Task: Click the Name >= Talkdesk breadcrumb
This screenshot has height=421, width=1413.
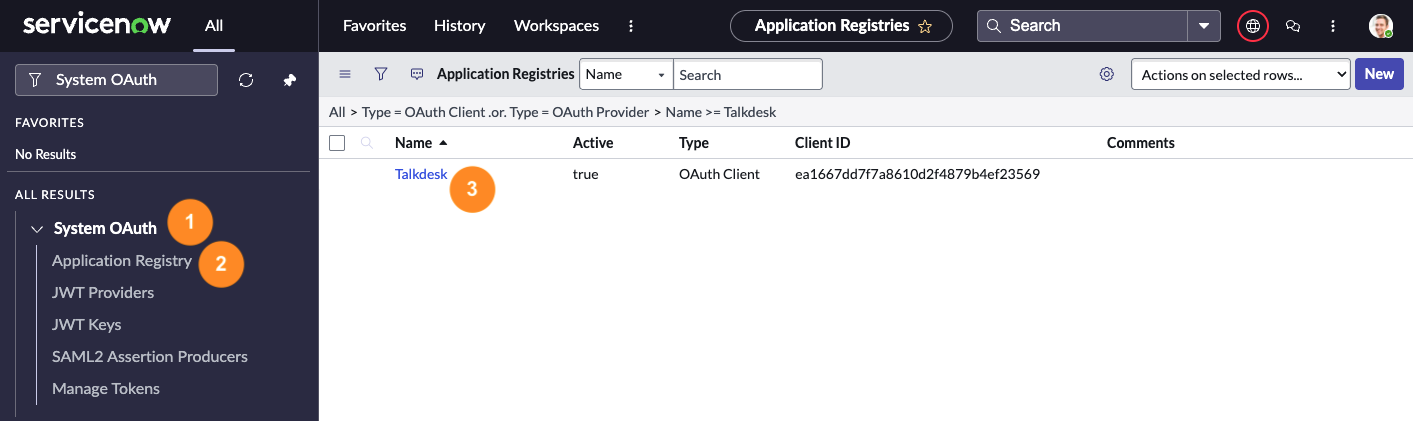Action: (x=721, y=112)
